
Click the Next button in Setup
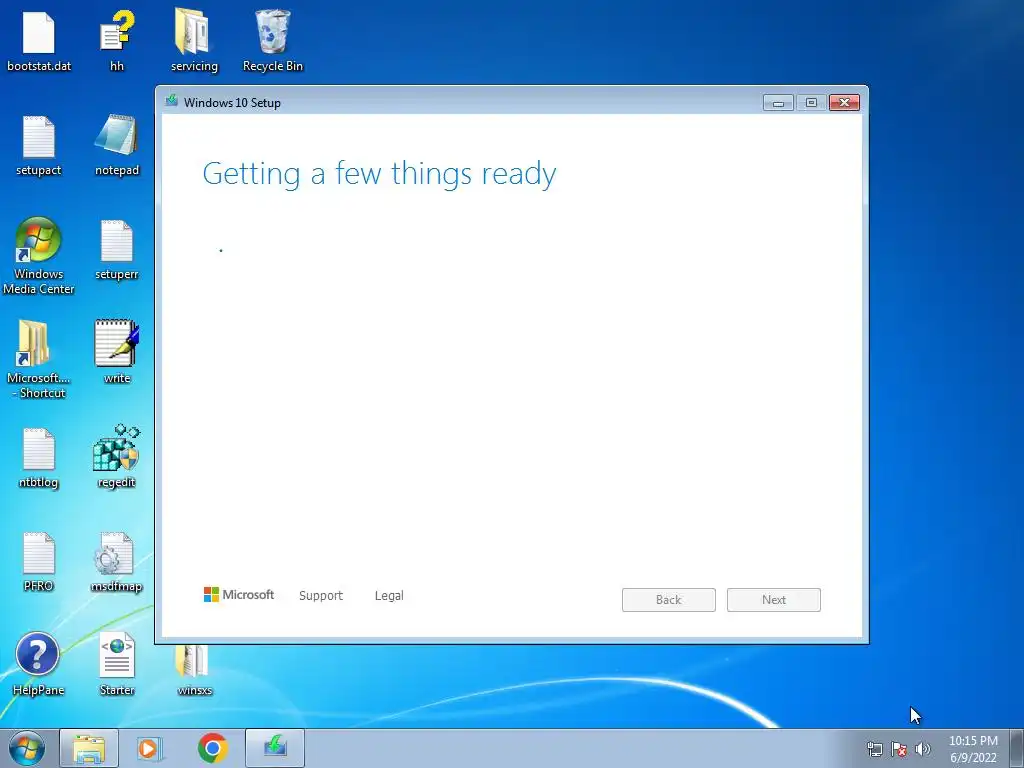(x=773, y=600)
